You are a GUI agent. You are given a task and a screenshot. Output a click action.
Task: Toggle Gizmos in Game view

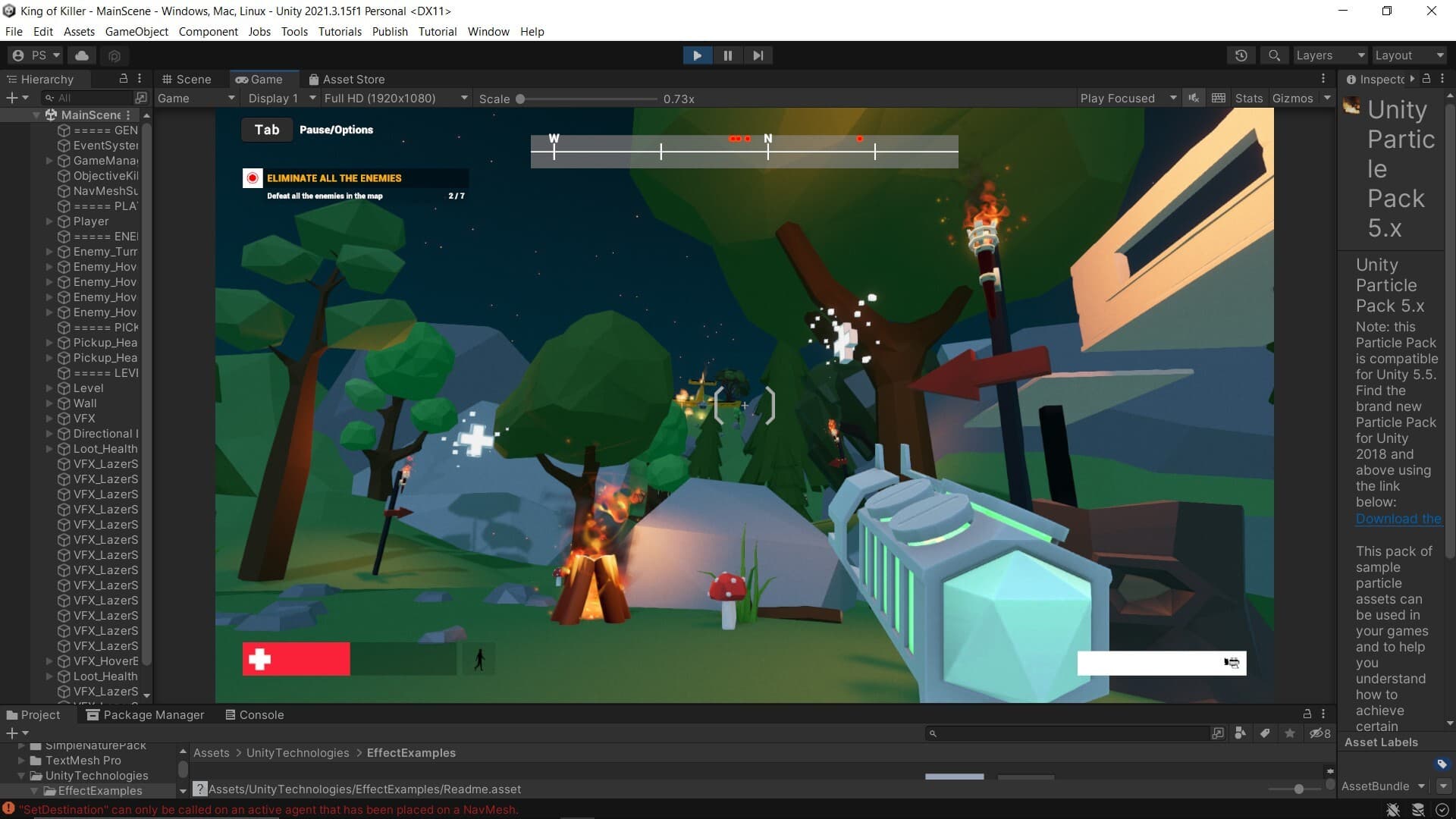click(x=1292, y=98)
